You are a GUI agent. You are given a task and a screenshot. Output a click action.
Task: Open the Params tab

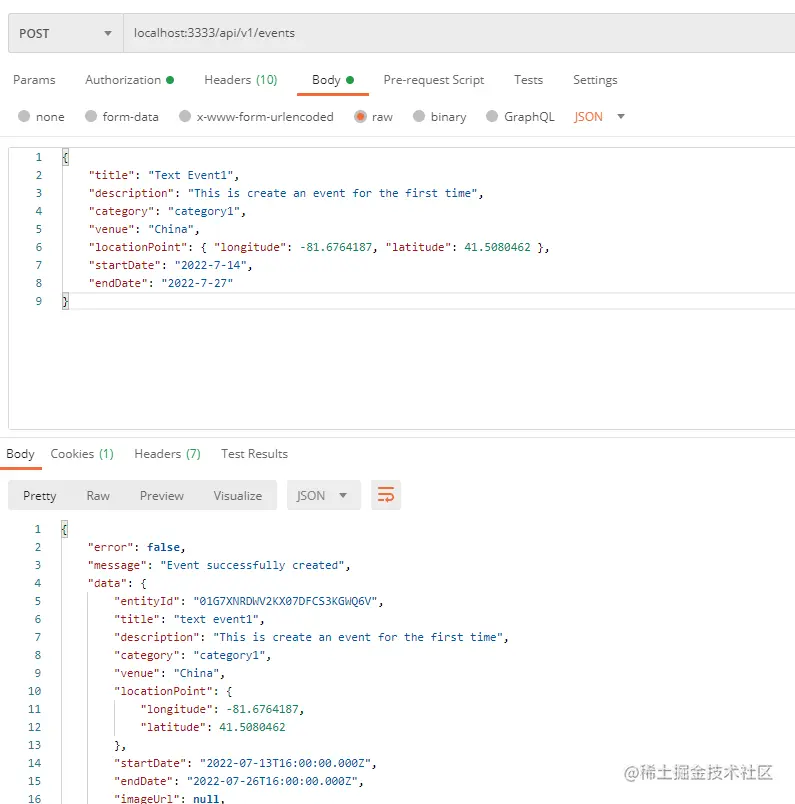(34, 80)
